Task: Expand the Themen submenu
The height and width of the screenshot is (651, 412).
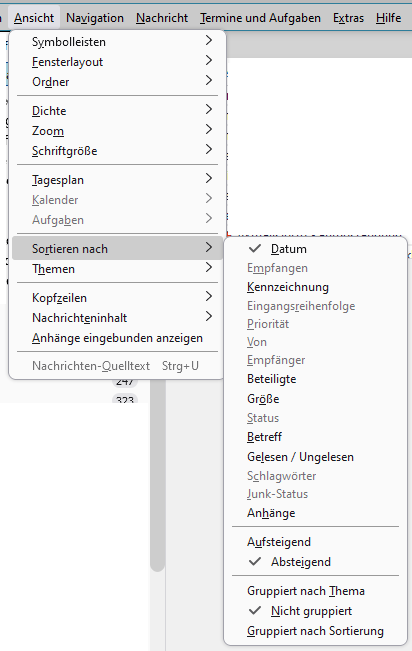Action: pyautogui.click(x=117, y=268)
